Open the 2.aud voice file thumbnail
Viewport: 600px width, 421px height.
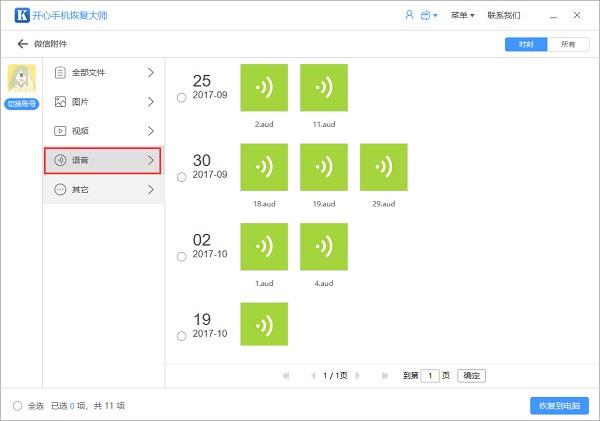(264, 88)
